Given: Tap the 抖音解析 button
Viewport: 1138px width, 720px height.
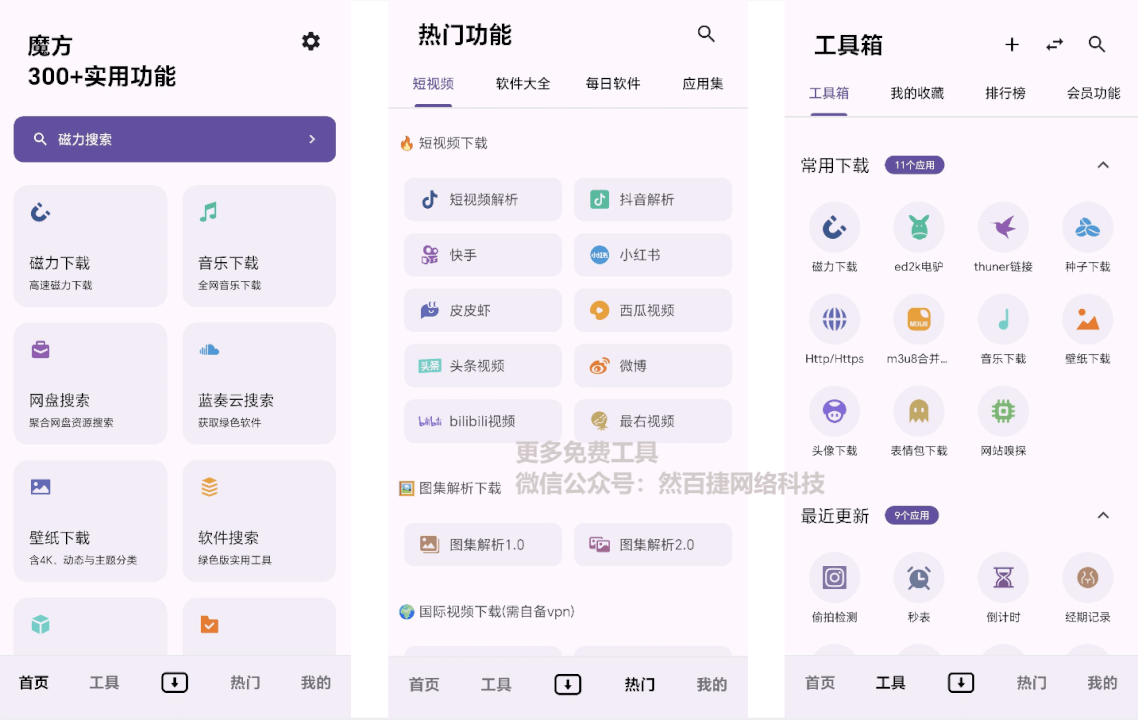Looking at the screenshot, I should point(652,199).
